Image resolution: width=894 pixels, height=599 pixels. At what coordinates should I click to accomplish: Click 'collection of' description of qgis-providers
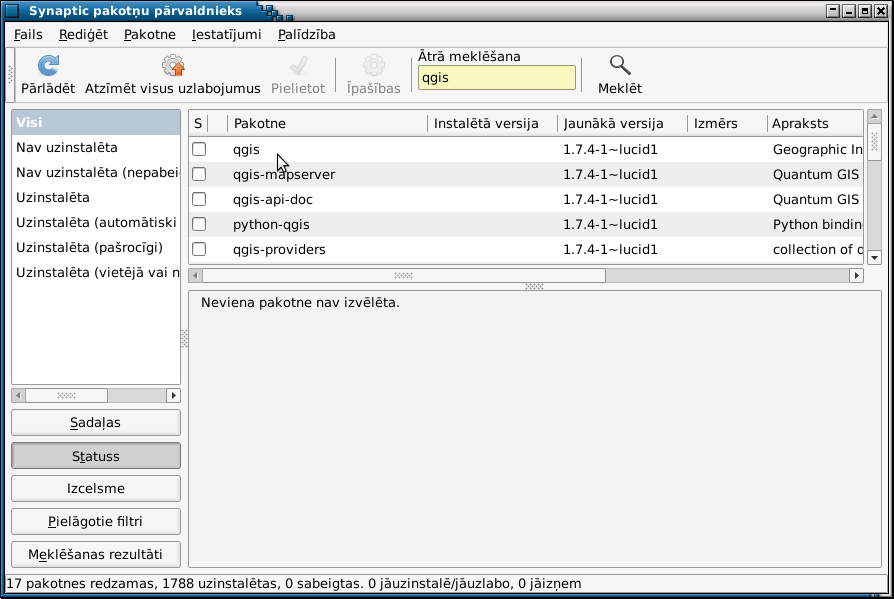[x=818, y=250]
